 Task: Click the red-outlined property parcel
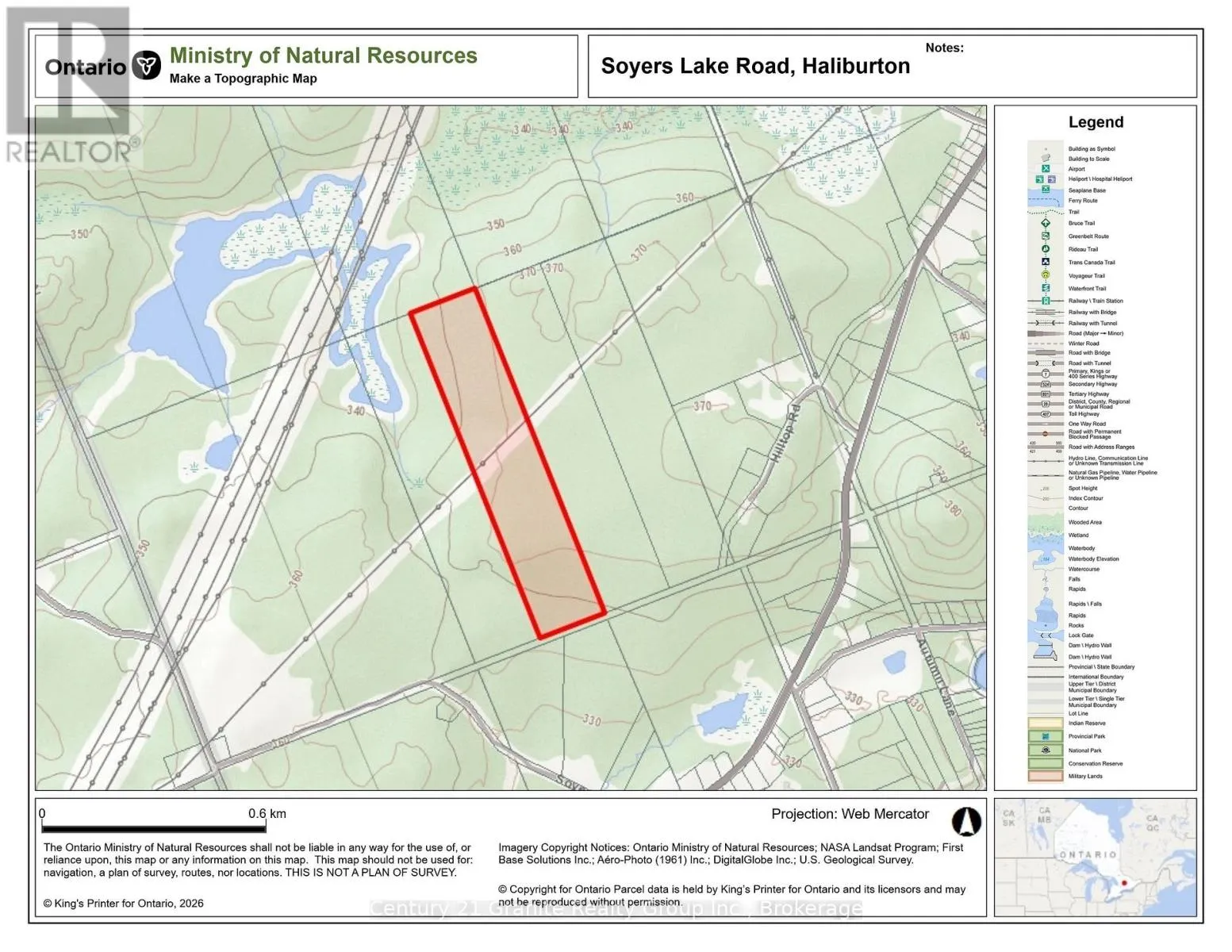[x=508, y=463]
